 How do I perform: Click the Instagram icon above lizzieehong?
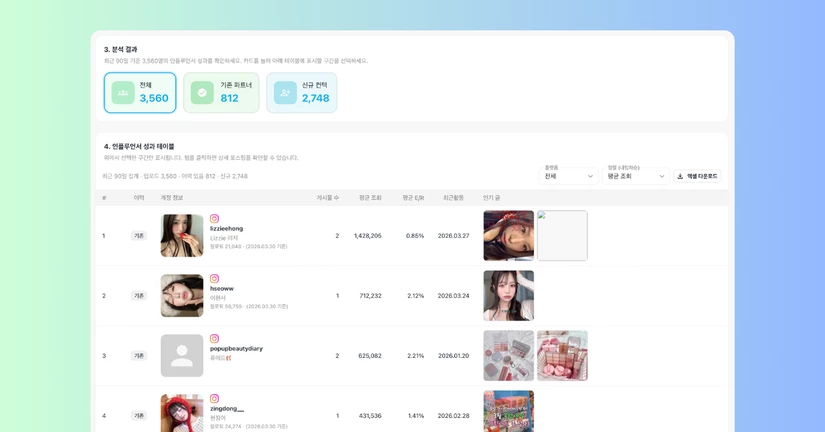pos(214,218)
